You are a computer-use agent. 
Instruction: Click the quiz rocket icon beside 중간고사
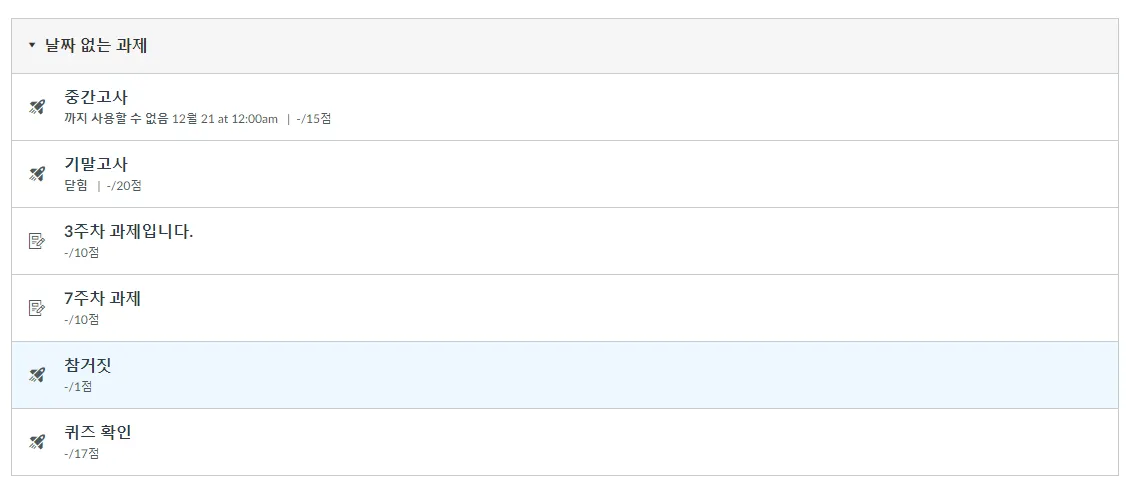[37, 107]
